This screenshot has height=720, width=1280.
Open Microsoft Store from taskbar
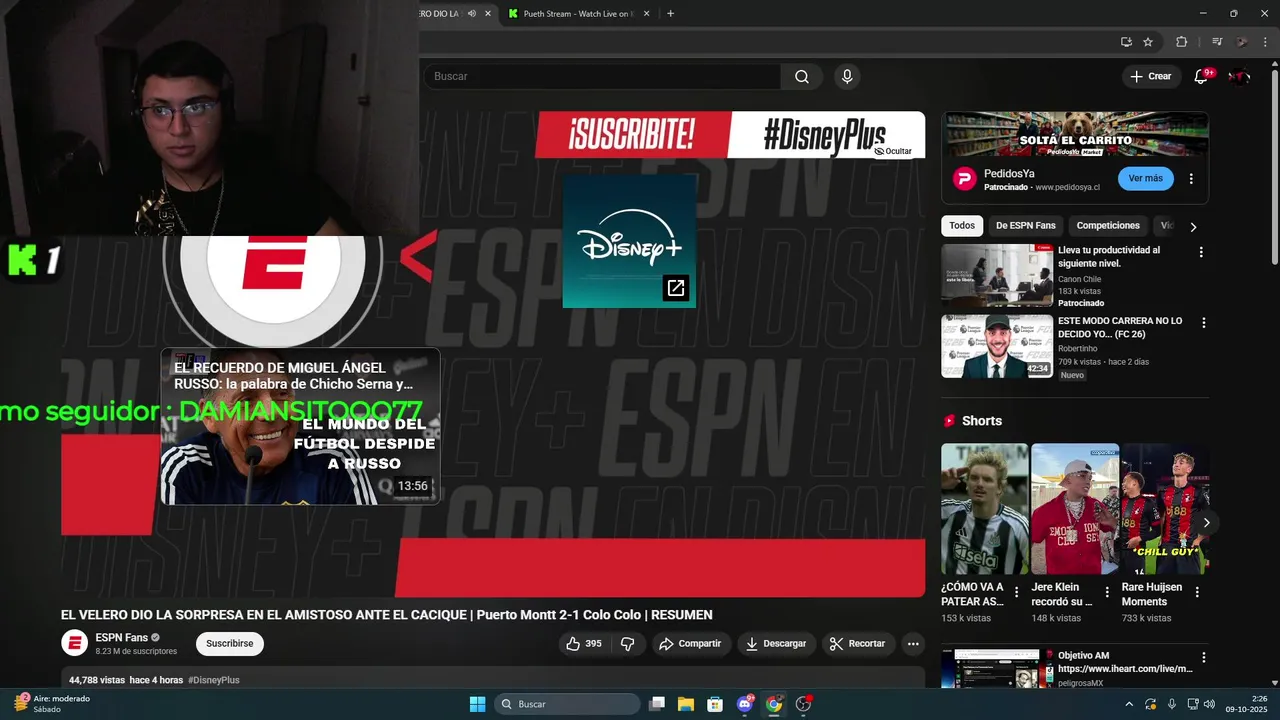point(715,704)
